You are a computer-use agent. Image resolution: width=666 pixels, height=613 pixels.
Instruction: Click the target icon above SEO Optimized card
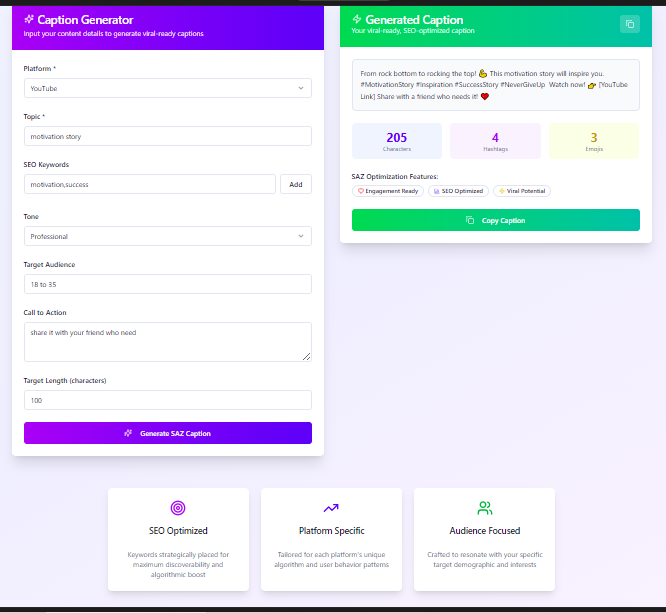tap(178, 508)
